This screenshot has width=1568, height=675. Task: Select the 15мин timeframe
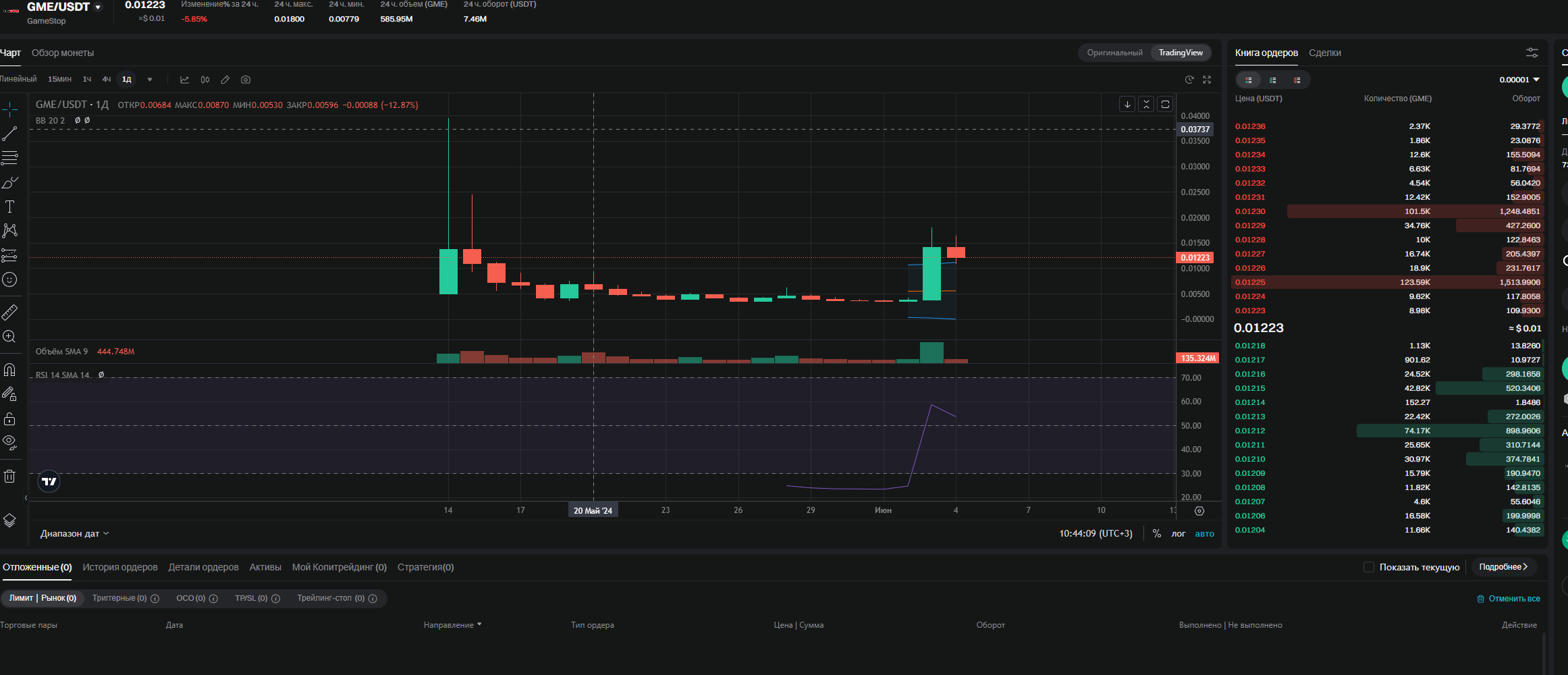pos(59,80)
